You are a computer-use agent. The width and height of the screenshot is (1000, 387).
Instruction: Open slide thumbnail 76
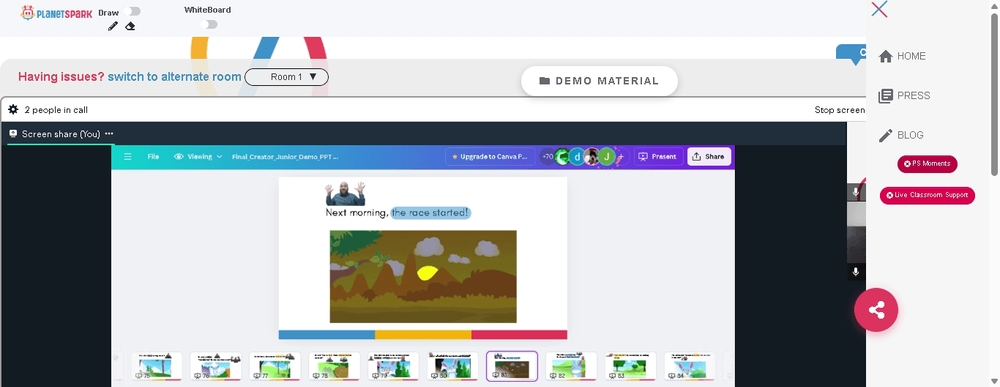pos(216,366)
